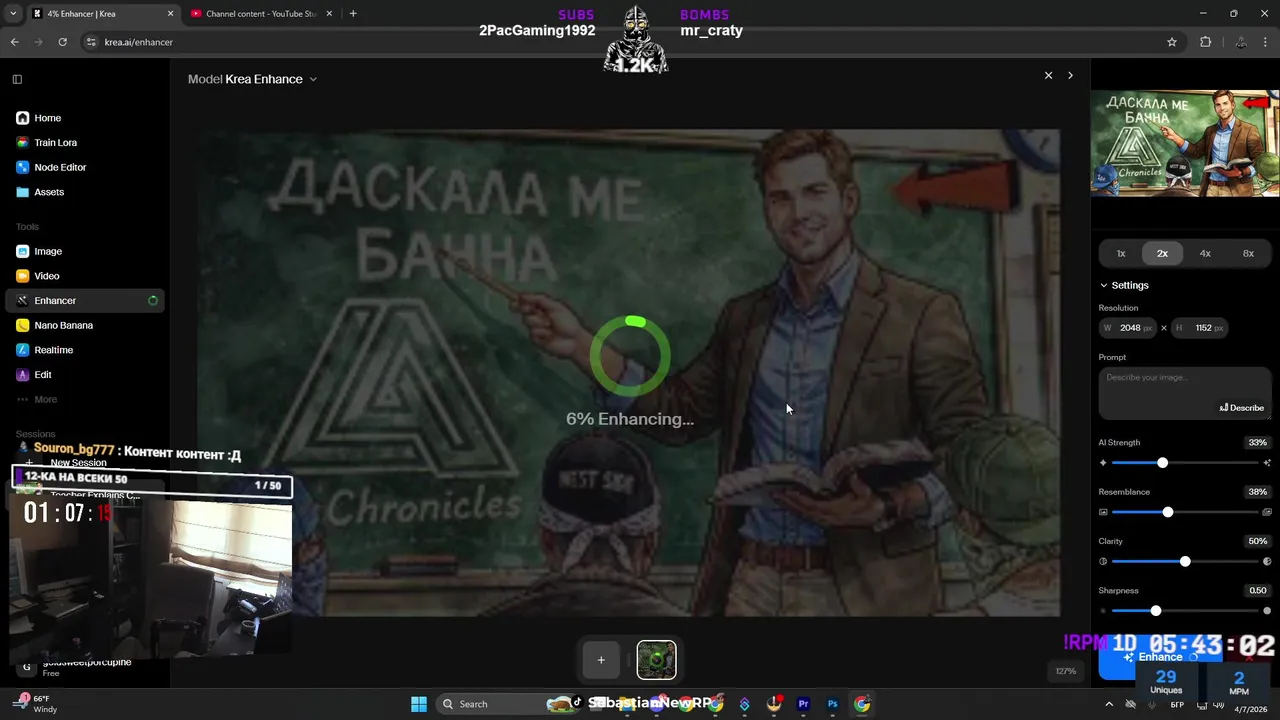Open source image preview thumbnail
The width and height of the screenshot is (1280, 720).
(1185, 143)
